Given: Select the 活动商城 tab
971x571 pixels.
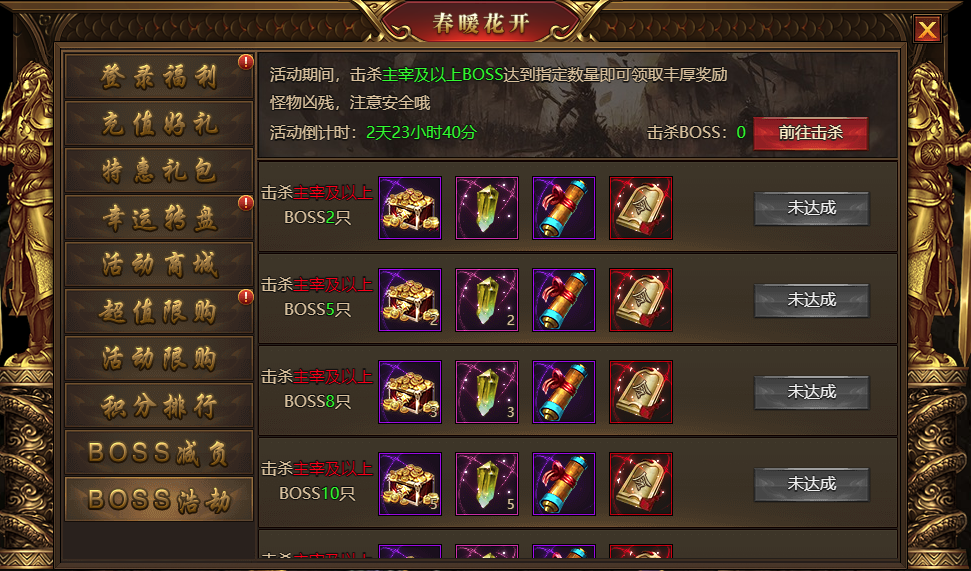Looking at the screenshot, I should tap(159, 264).
